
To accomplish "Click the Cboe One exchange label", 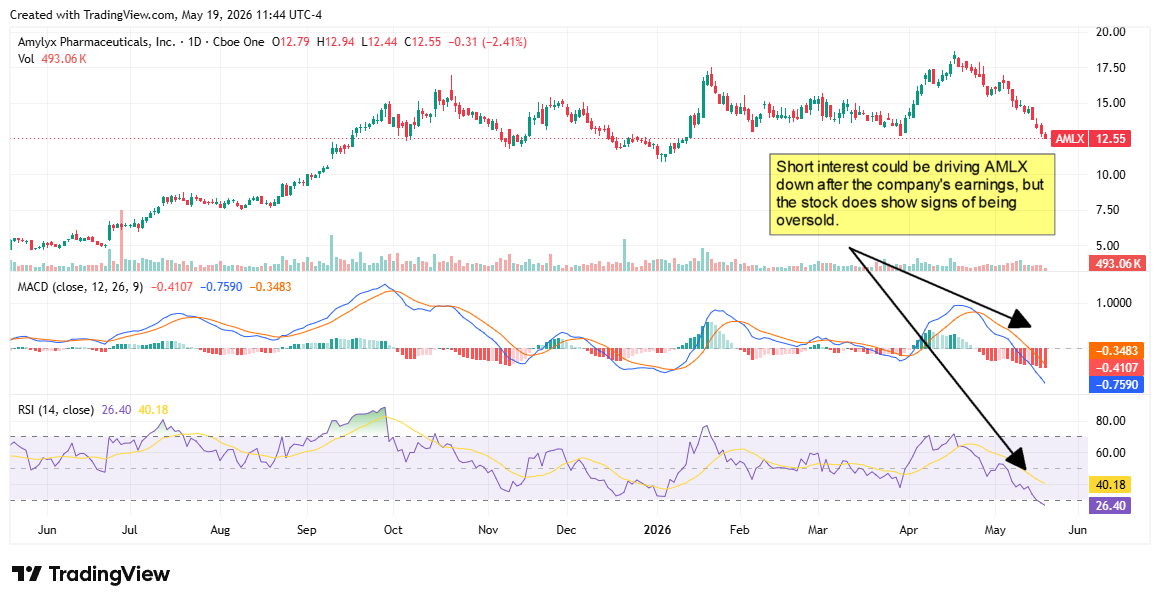I will 238,42.
